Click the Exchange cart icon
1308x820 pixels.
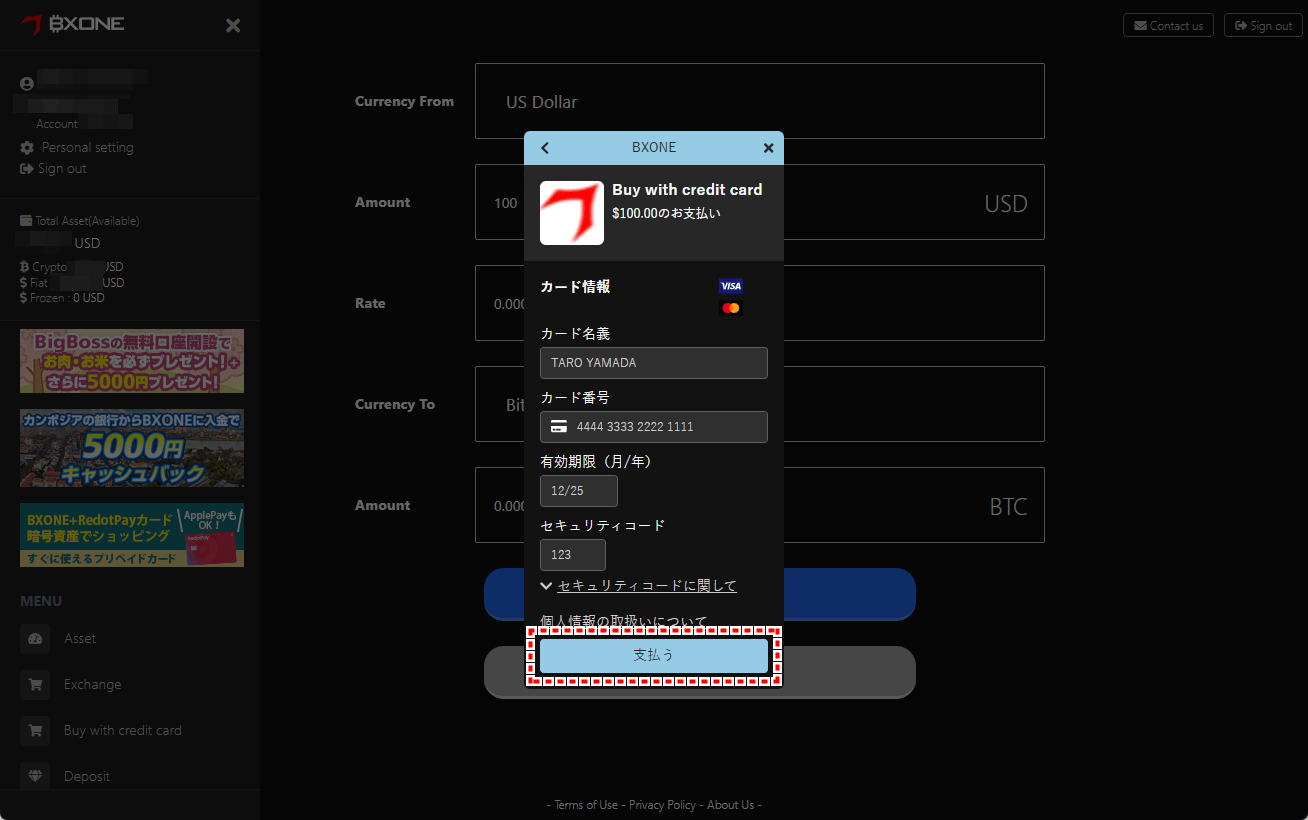pyautogui.click(x=35, y=685)
